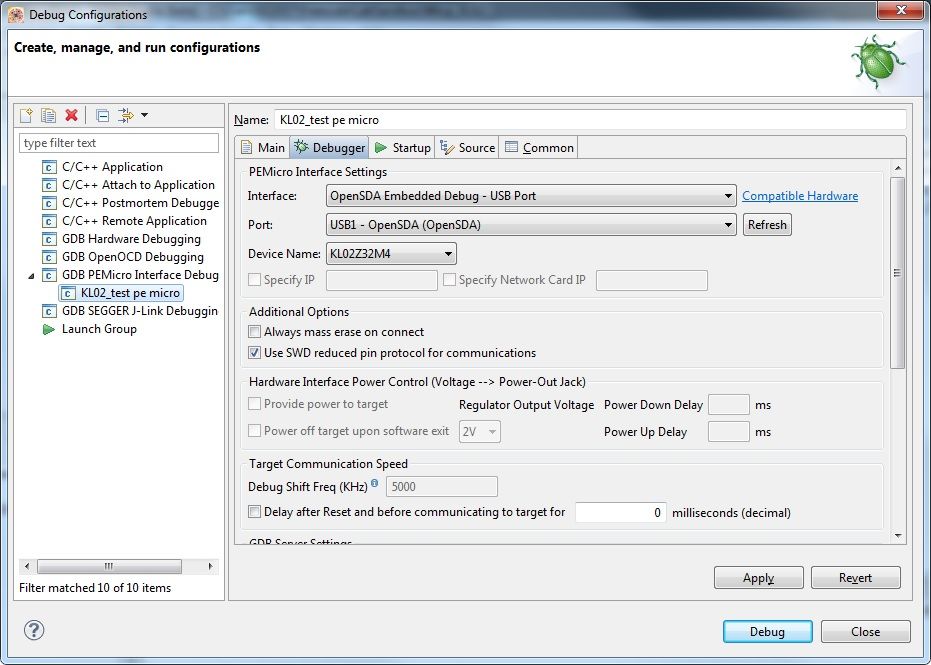
Task: Click the delay milliseconds input field
Action: [620, 512]
